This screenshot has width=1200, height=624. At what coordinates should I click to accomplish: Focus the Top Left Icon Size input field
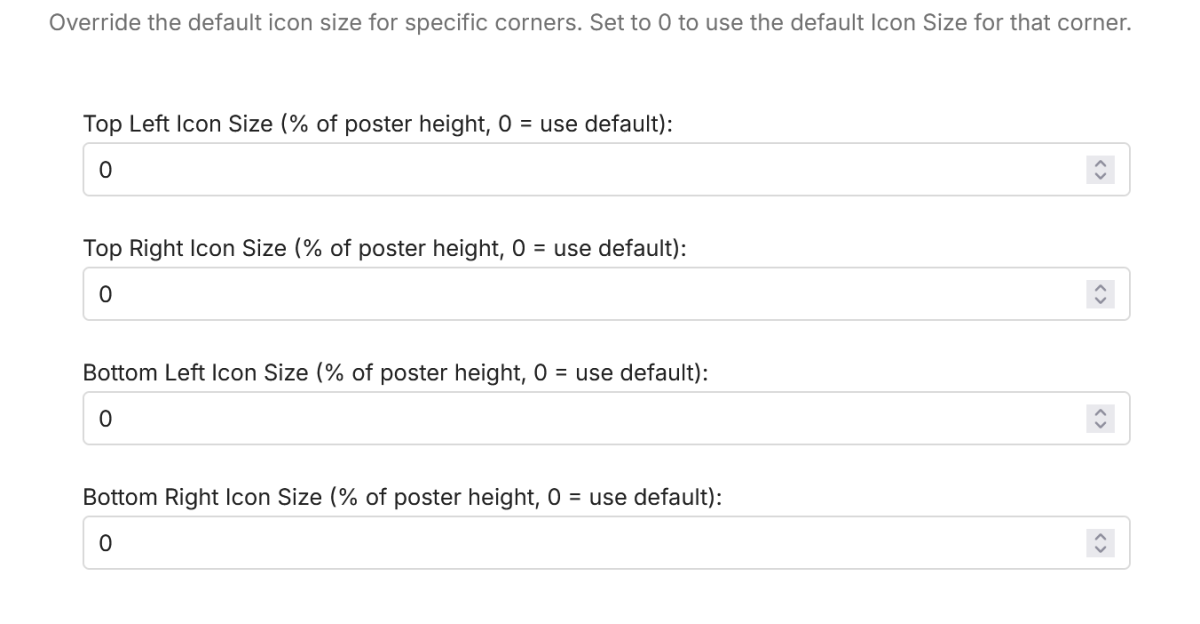[x=580, y=169]
